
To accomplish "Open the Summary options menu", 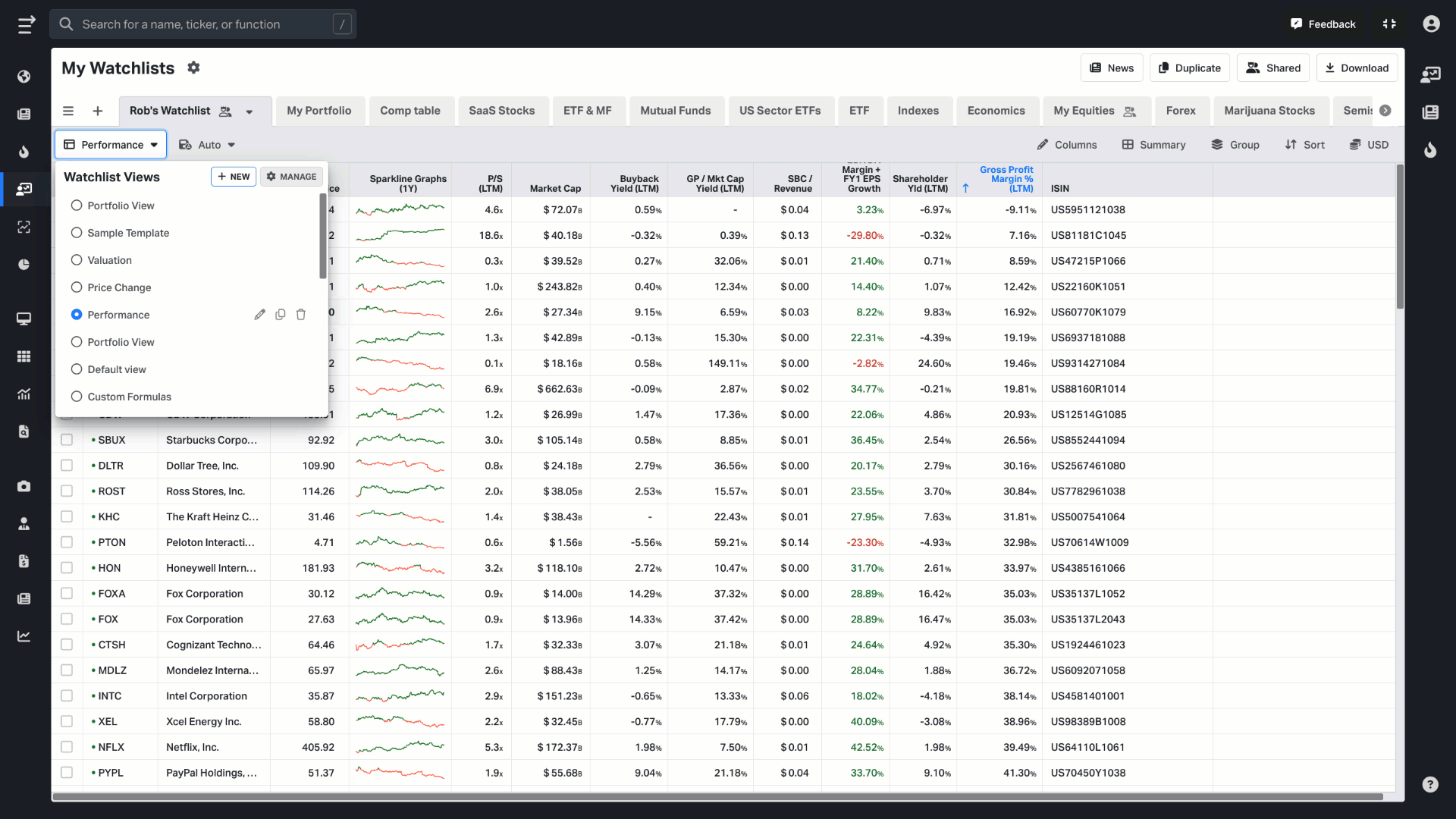I will point(1153,145).
